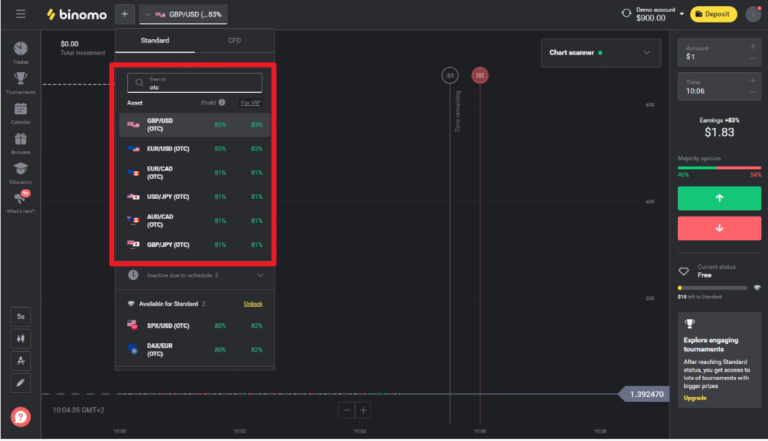The image size is (768, 441).
Task: Change the 5s chart timeframe
Action: pyautogui.click(x=21, y=317)
